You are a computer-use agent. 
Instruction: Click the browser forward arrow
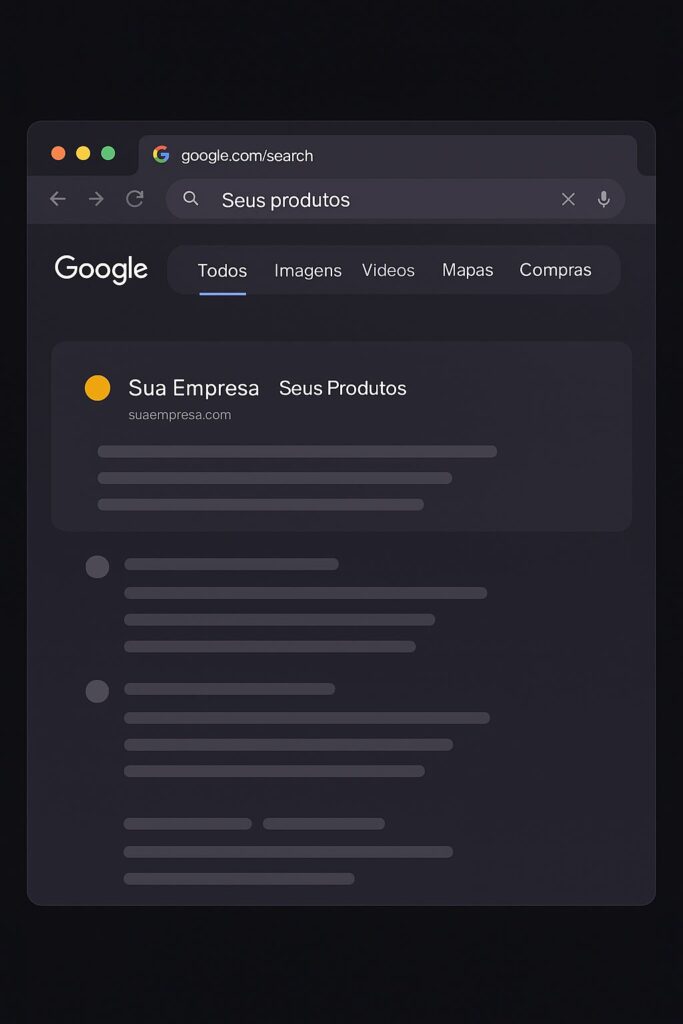pyautogui.click(x=96, y=199)
